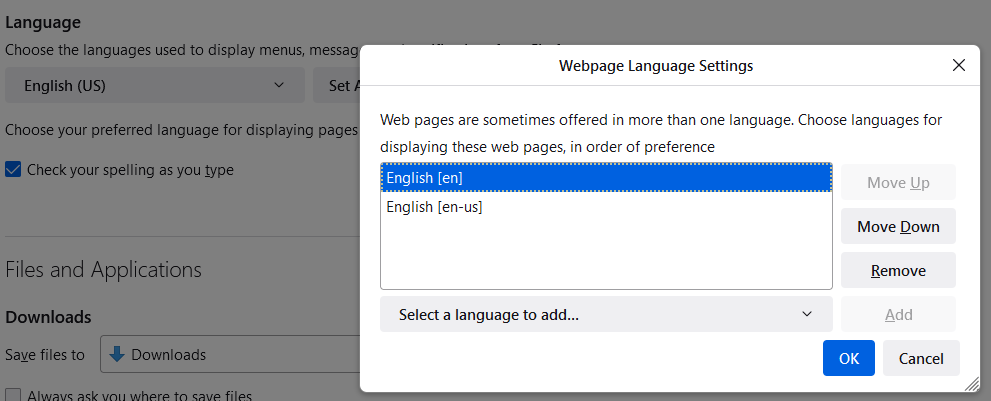The image size is (991, 401).
Task: Click the Files and Applications heading
Action: [x=103, y=269]
